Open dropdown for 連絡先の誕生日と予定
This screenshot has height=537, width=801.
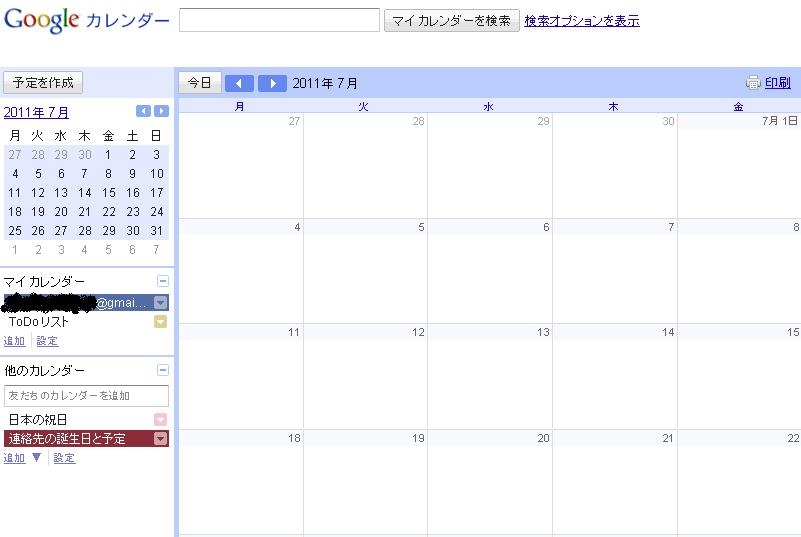click(x=160, y=438)
